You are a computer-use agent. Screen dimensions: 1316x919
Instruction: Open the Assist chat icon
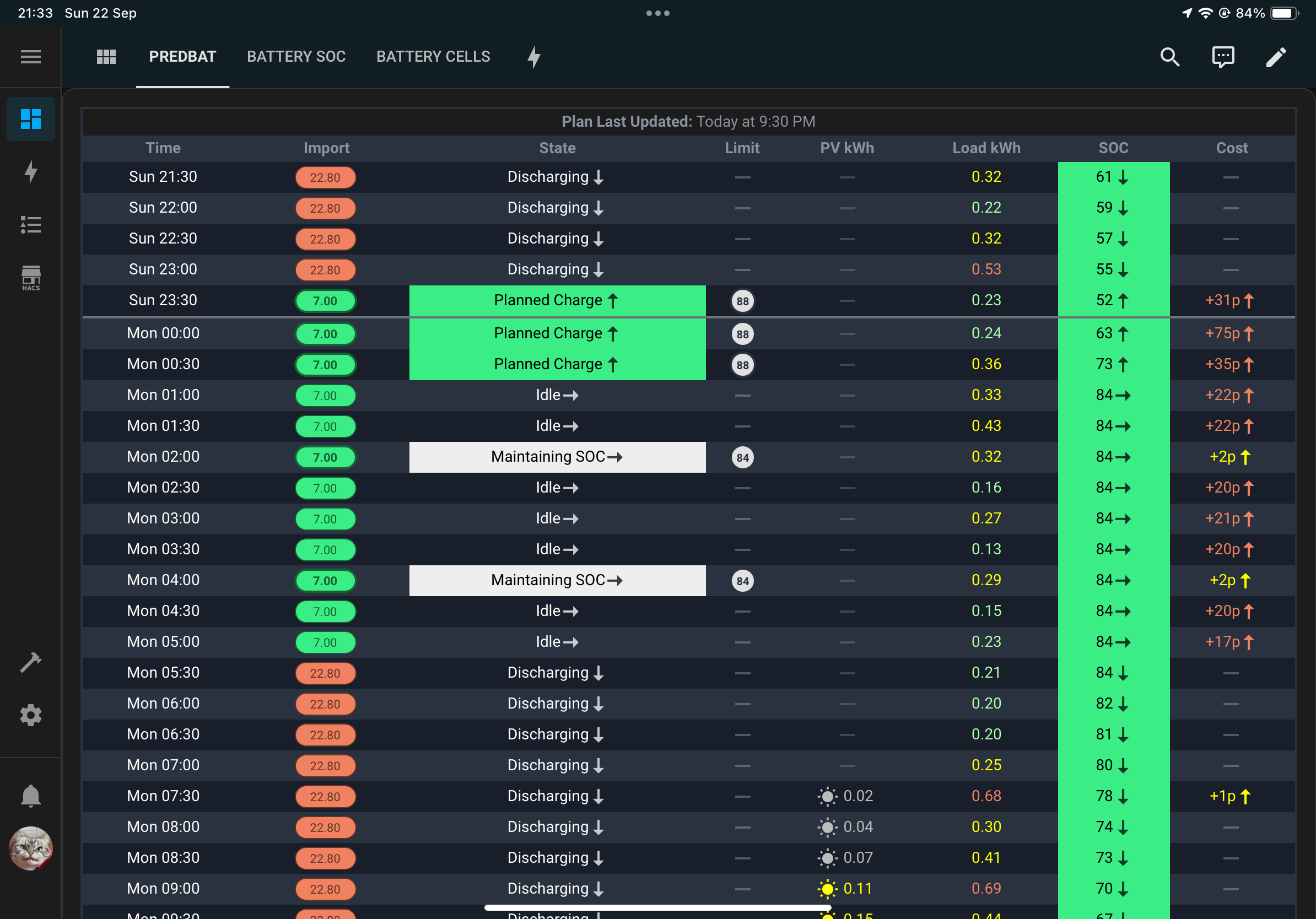coord(1222,57)
